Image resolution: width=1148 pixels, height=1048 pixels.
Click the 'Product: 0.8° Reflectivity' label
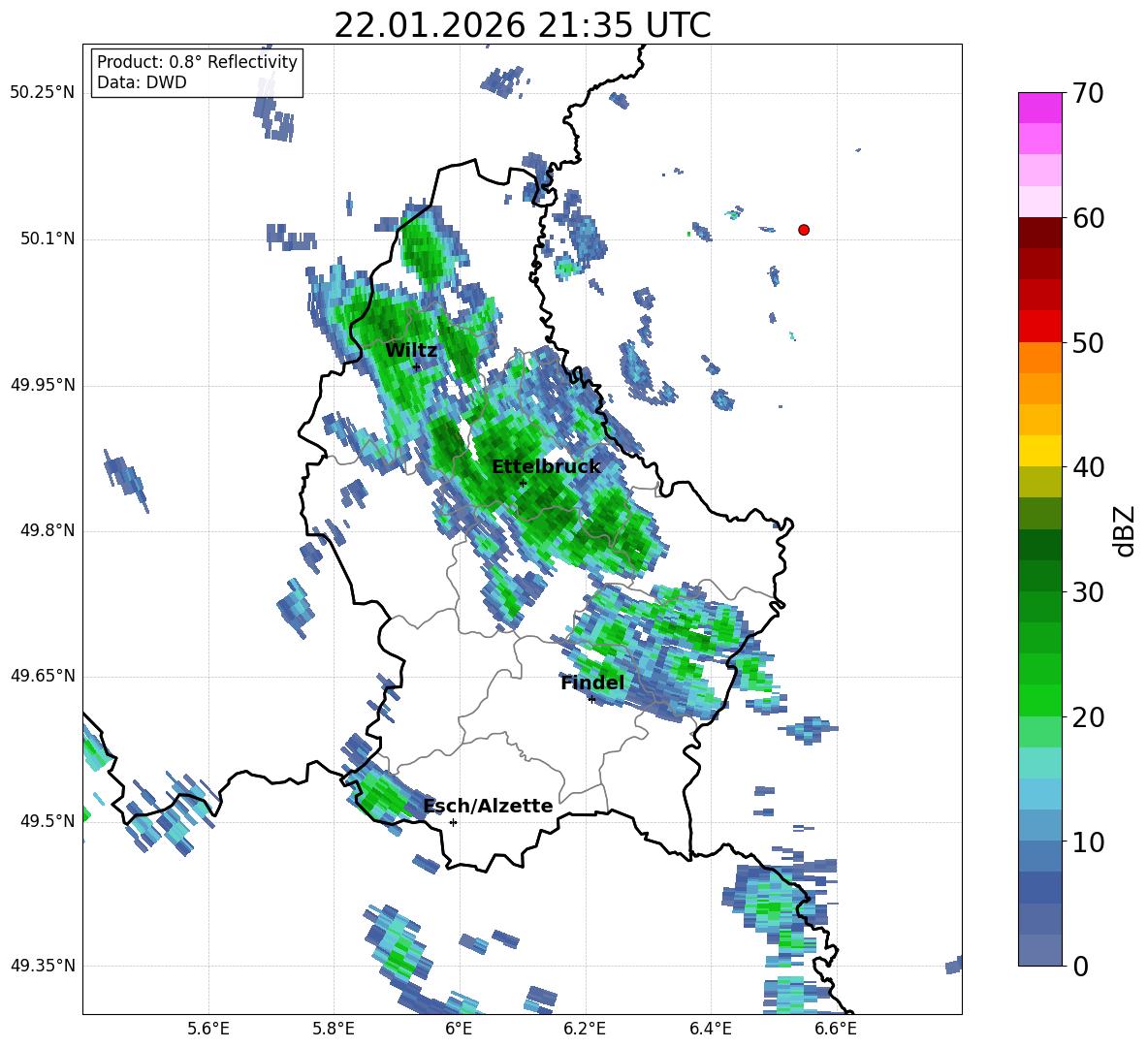(197, 61)
